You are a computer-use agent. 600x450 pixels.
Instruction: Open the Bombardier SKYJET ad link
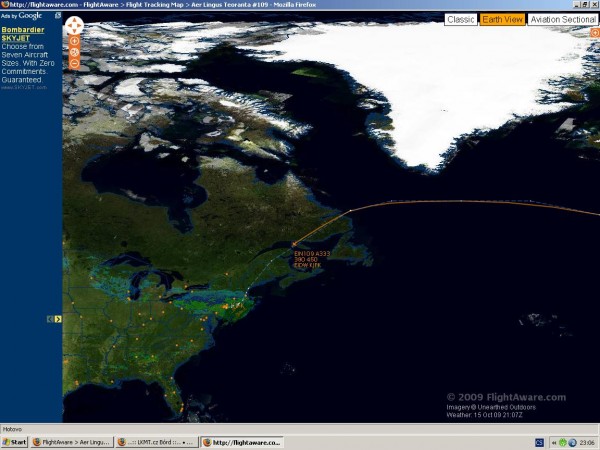(x=23, y=34)
